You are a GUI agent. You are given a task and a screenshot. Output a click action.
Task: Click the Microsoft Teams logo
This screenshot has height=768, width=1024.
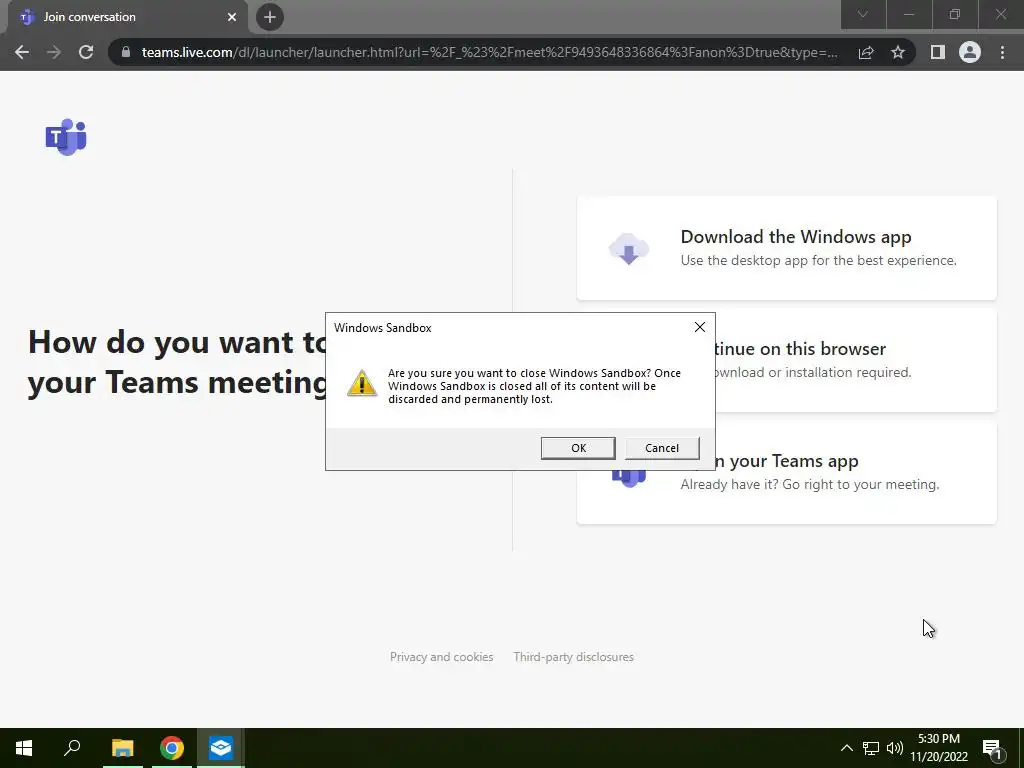pyautogui.click(x=66, y=136)
